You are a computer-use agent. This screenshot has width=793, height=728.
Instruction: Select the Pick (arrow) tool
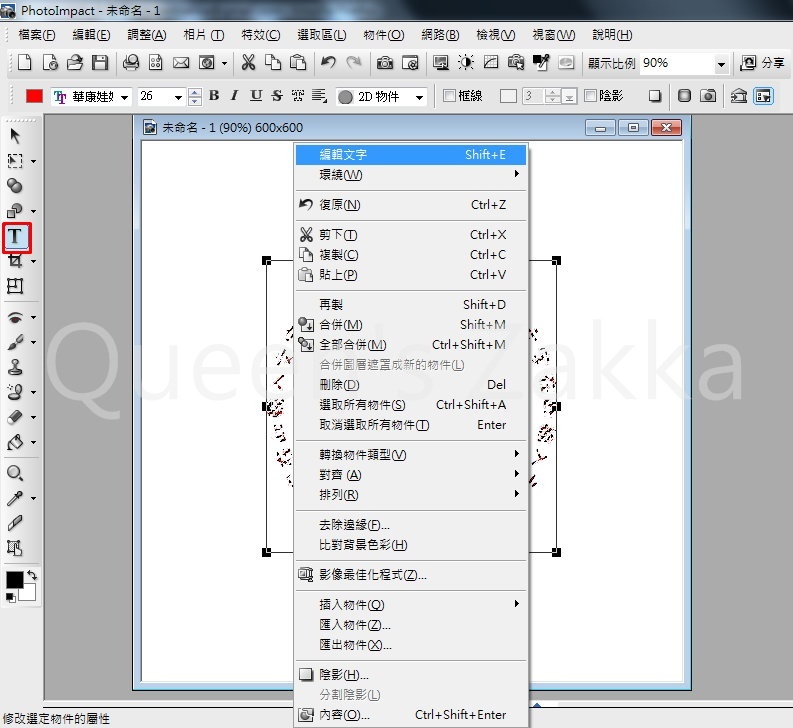pyautogui.click(x=15, y=136)
